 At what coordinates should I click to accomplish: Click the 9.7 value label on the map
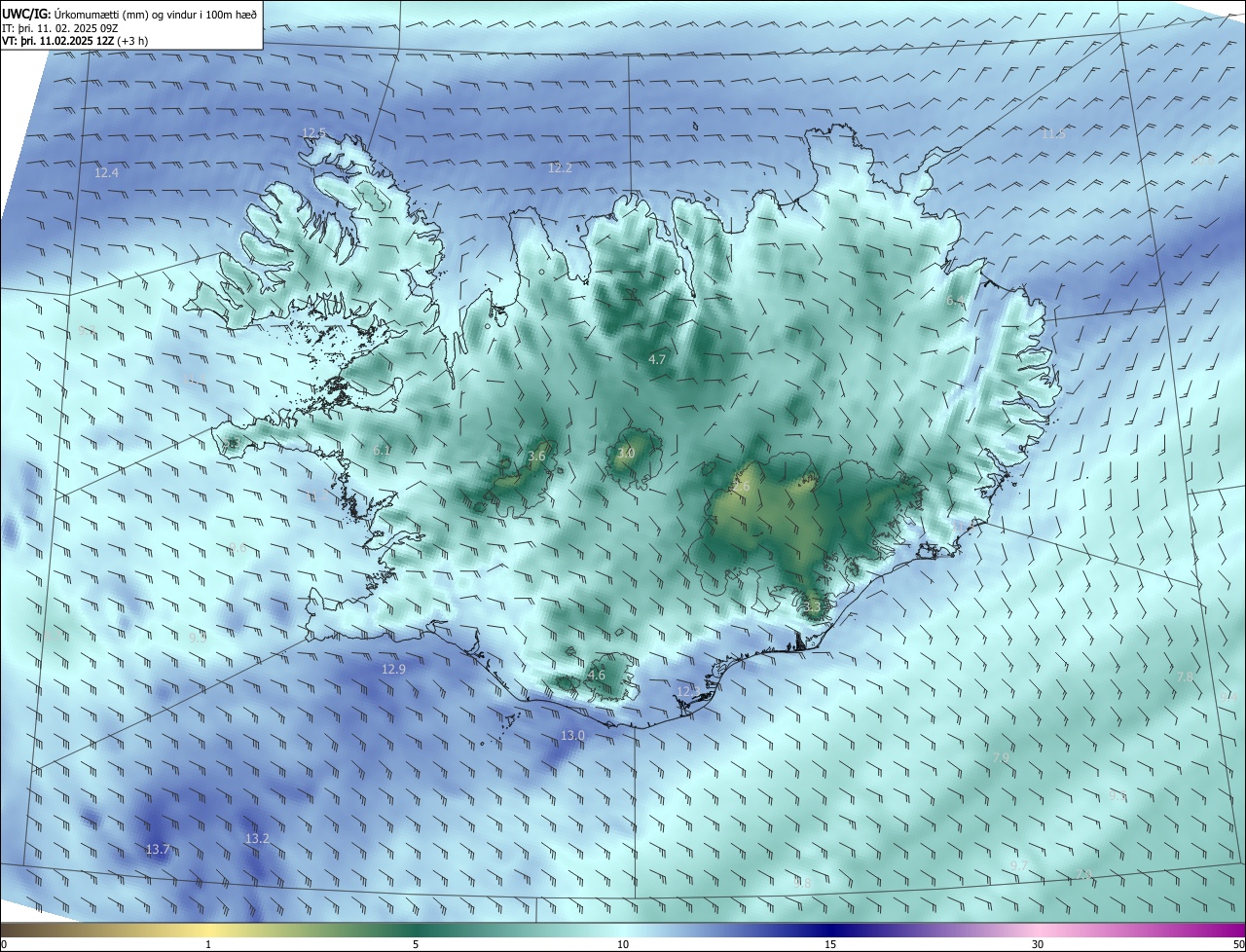[1019, 866]
